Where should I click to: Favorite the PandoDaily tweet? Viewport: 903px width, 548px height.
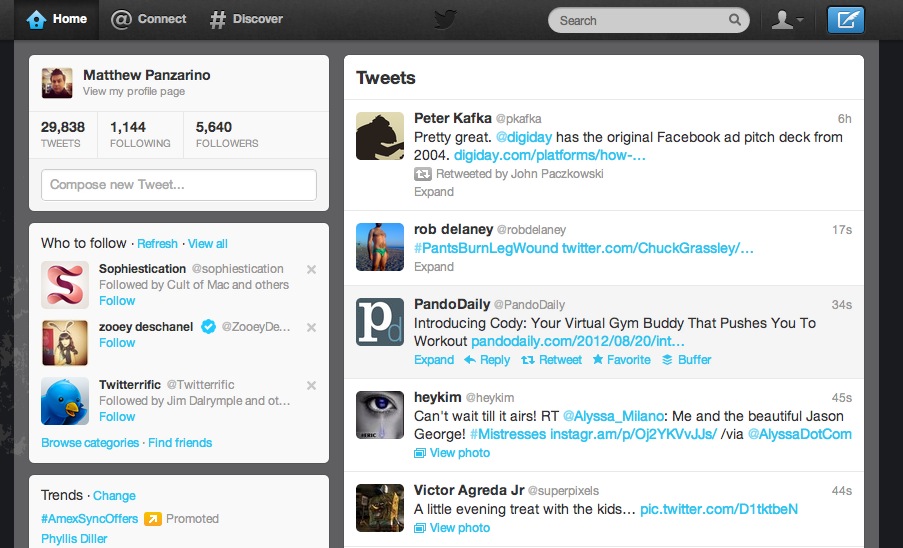621,360
